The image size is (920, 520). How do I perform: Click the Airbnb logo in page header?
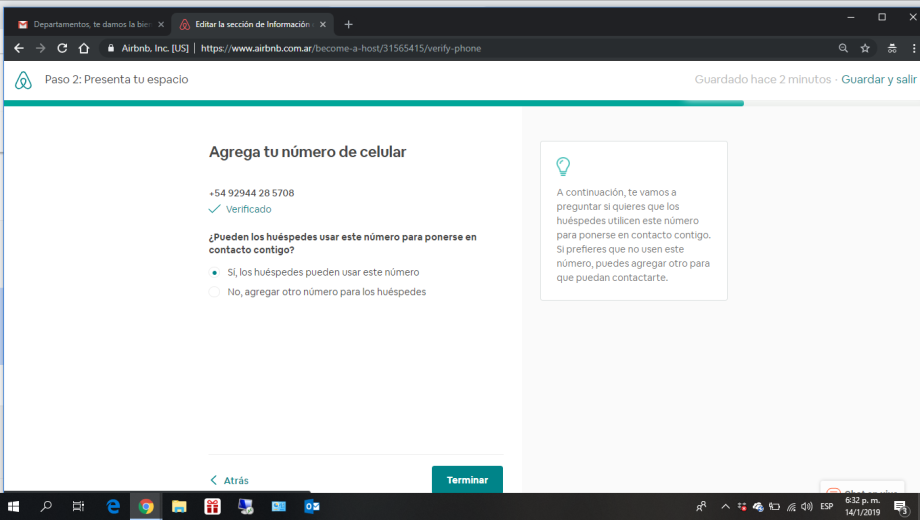(x=23, y=80)
